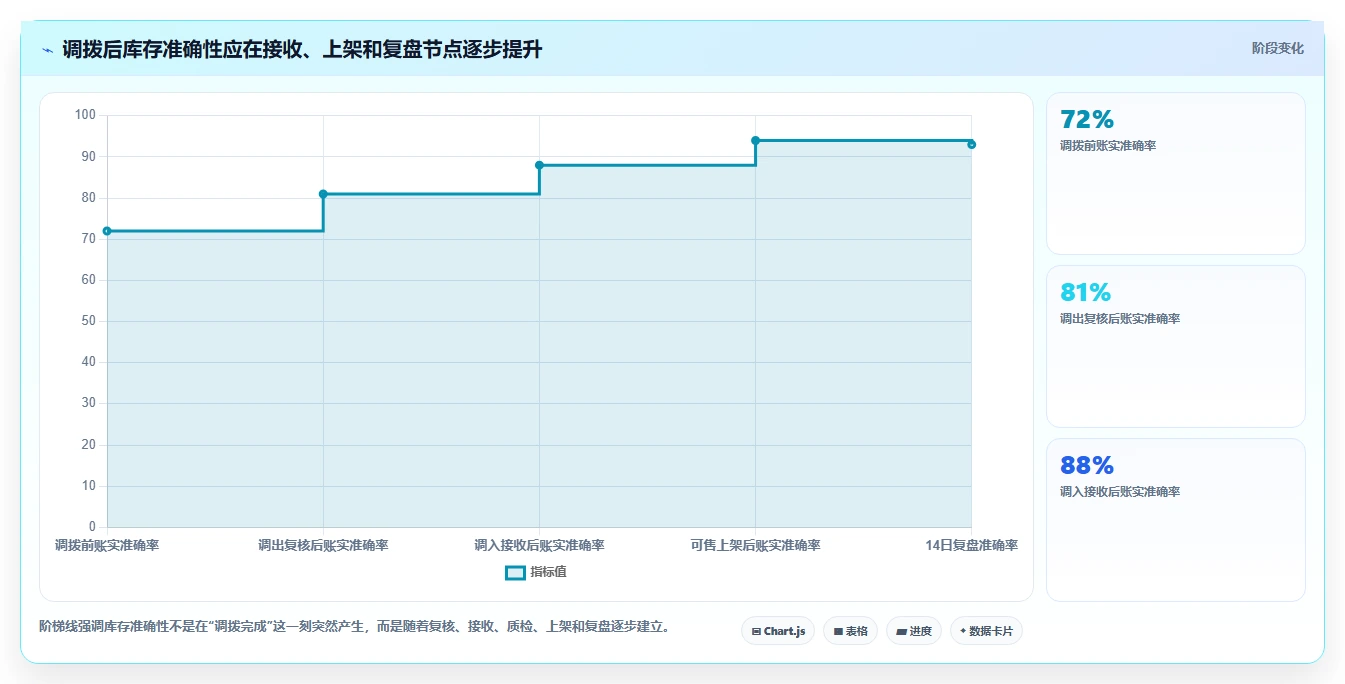Click card caption 调入接收后账实准确率

point(1120,492)
